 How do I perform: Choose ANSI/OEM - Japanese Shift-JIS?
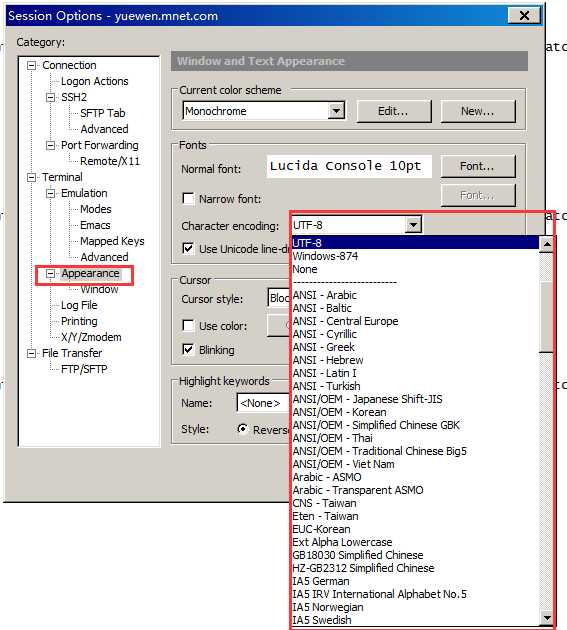point(415,399)
